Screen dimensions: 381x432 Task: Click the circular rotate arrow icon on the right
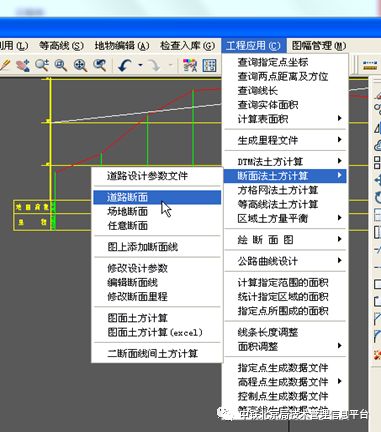point(377,197)
